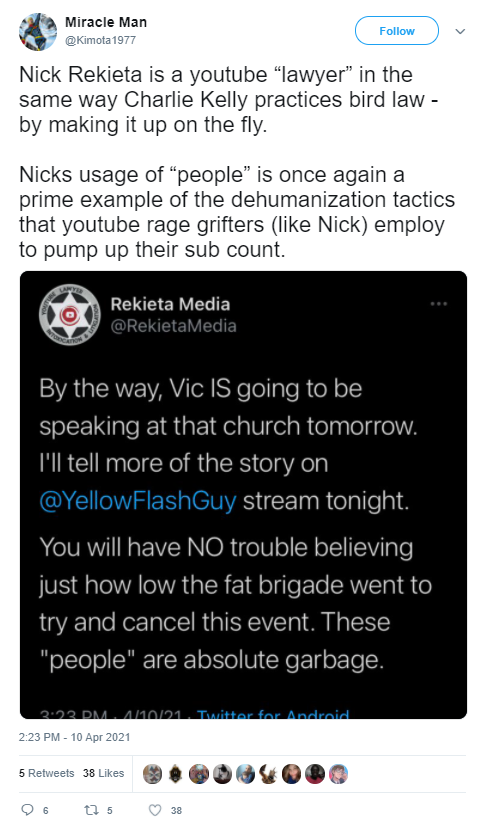Click the retweet arrows icon
Image resolution: width=486 pixels, height=835 pixels.
(x=91, y=810)
